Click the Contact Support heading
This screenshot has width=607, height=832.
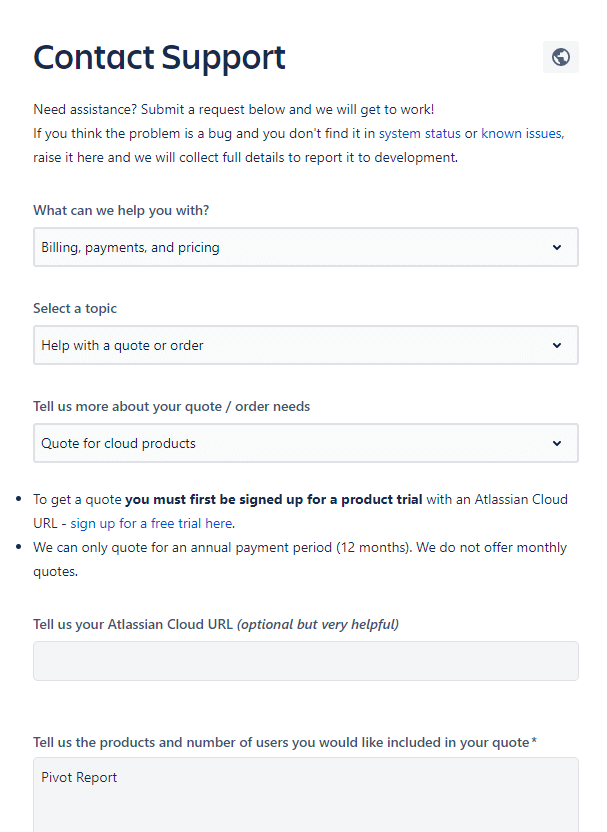(159, 57)
